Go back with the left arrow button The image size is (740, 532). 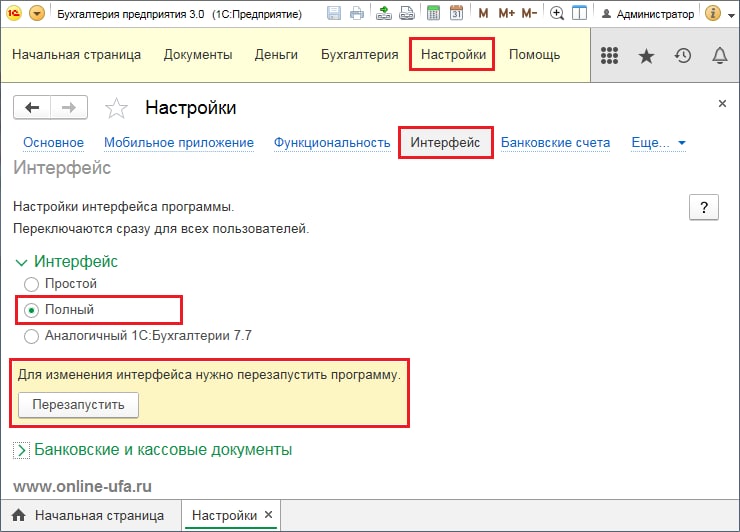(x=32, y=108)
